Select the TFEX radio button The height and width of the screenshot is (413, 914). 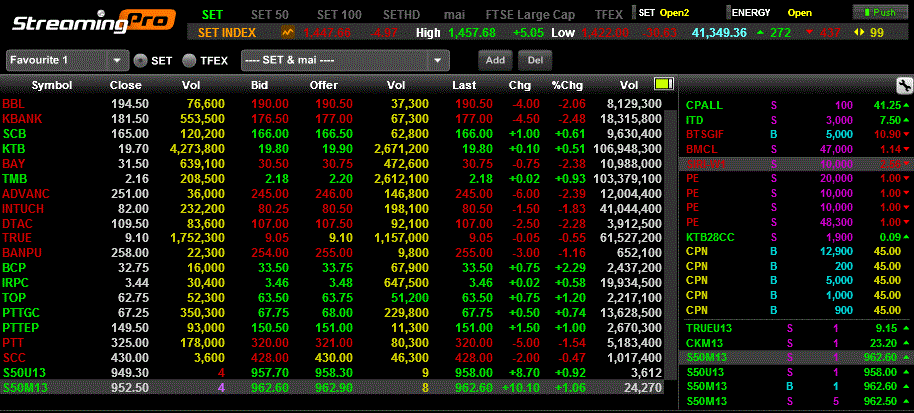point(188,60)
